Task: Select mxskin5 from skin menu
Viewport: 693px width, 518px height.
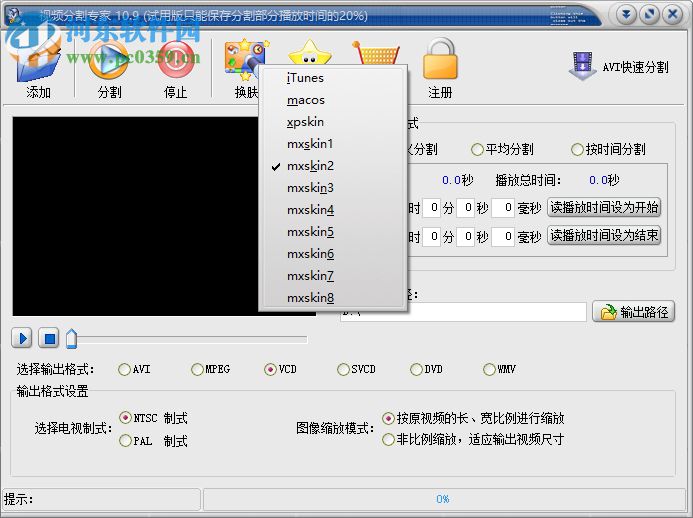Action: 332,232
